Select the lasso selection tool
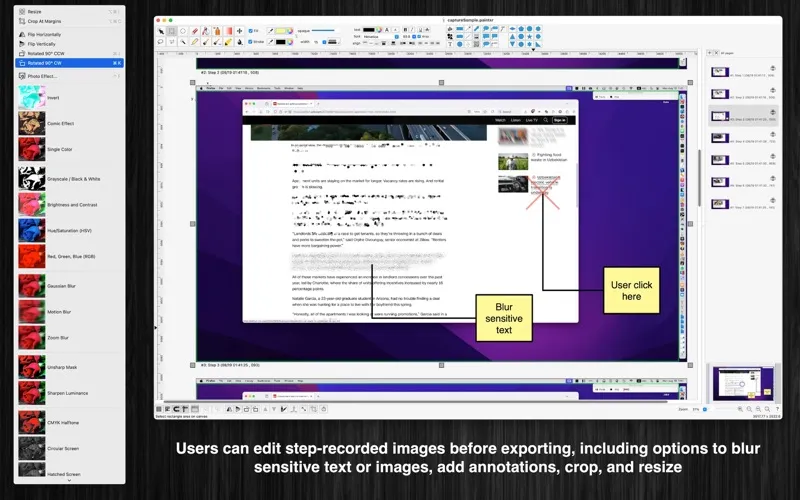Image resolution: width=800 pixels, height=500 pixels. point(161,42)
